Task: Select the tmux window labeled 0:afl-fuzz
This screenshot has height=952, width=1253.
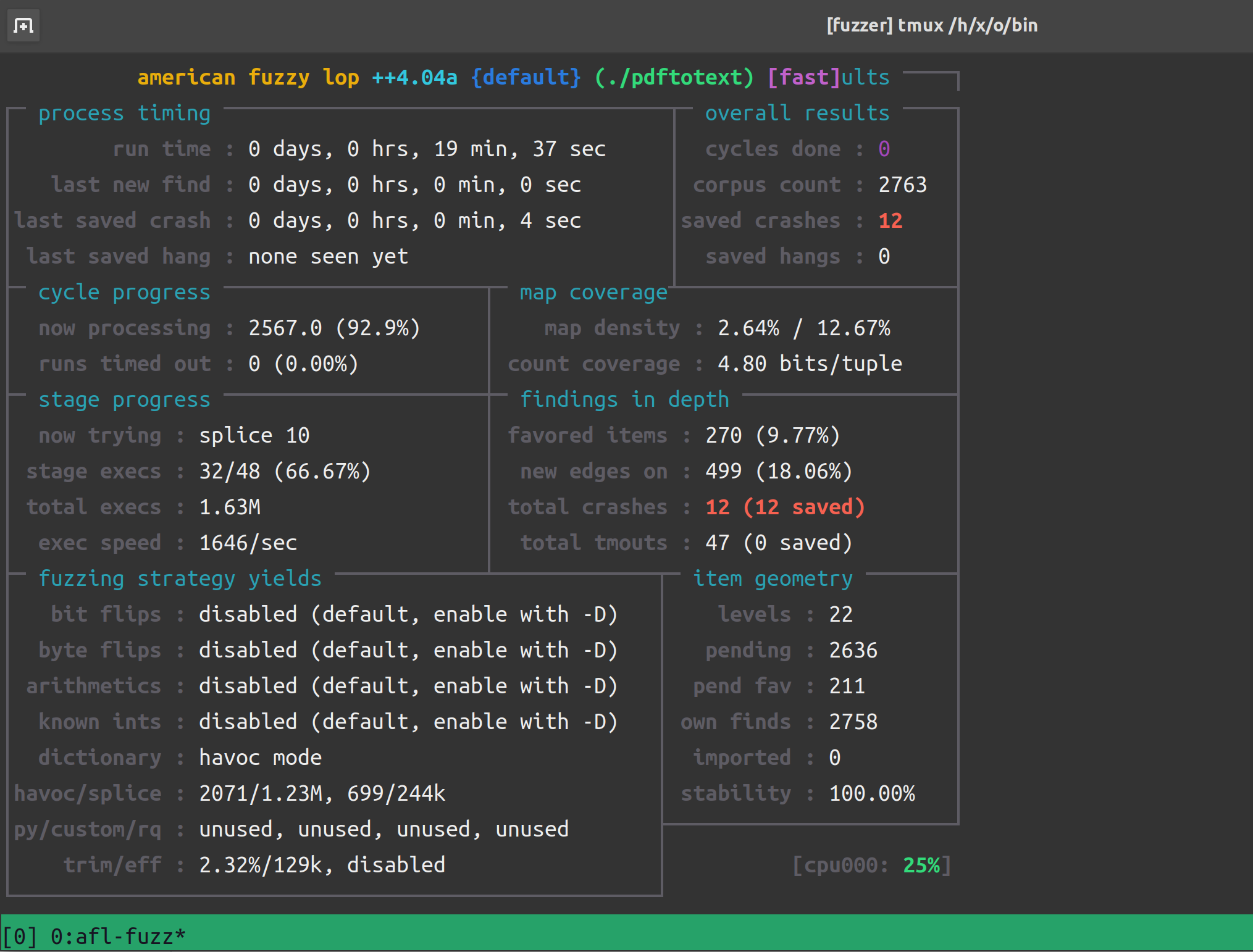Action: (117, 935)
